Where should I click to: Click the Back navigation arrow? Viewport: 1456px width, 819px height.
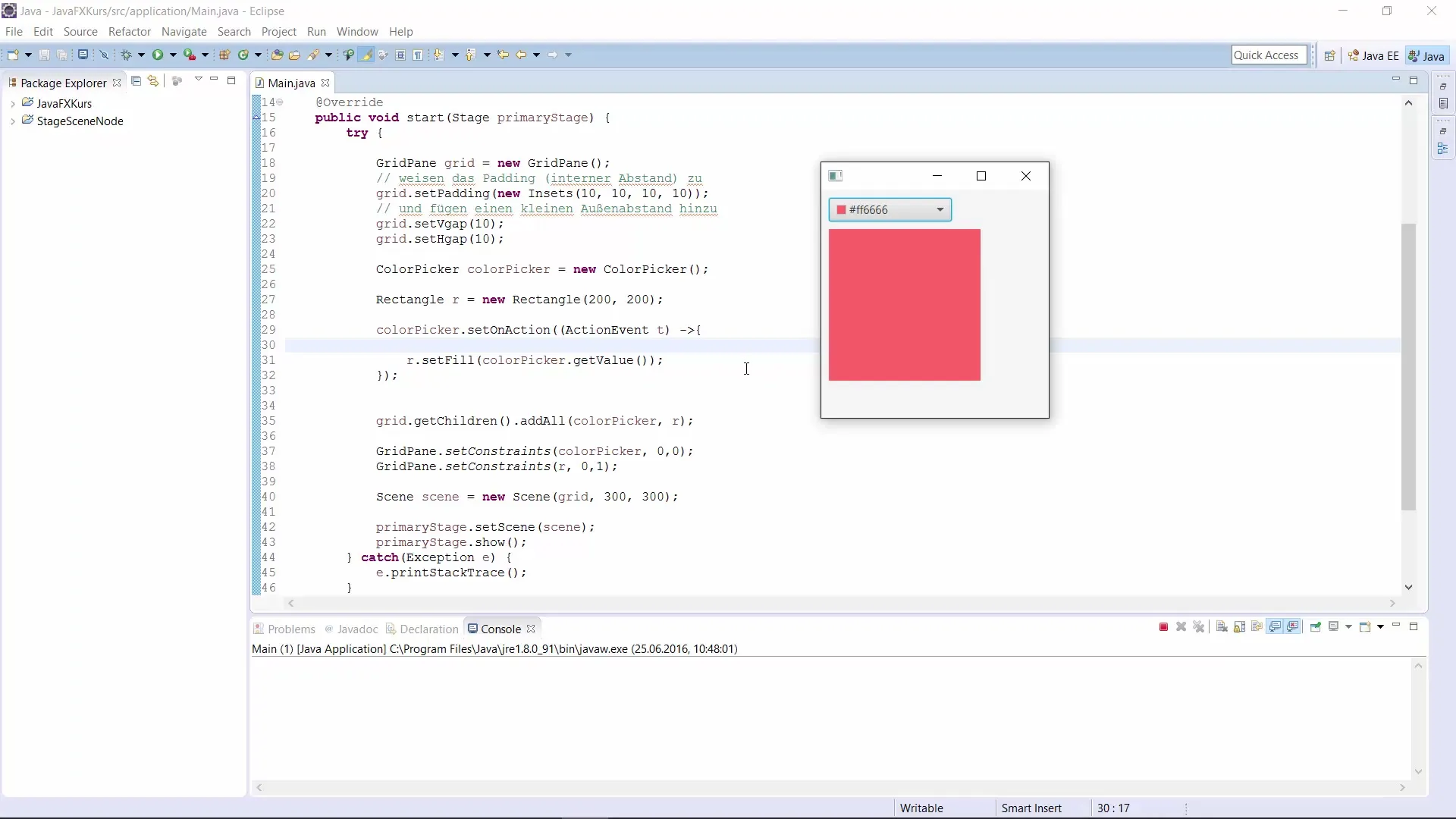521,55
